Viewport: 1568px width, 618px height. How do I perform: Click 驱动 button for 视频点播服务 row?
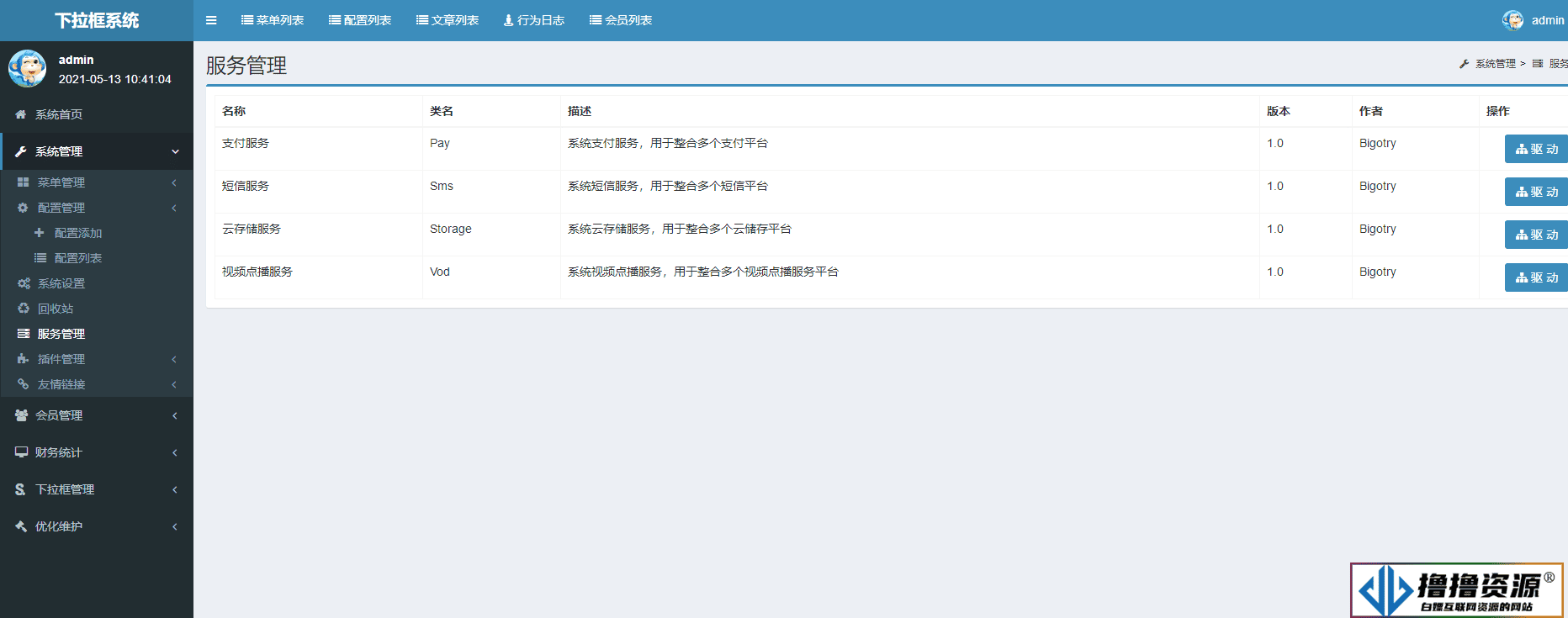click(x=1536, y=277)
